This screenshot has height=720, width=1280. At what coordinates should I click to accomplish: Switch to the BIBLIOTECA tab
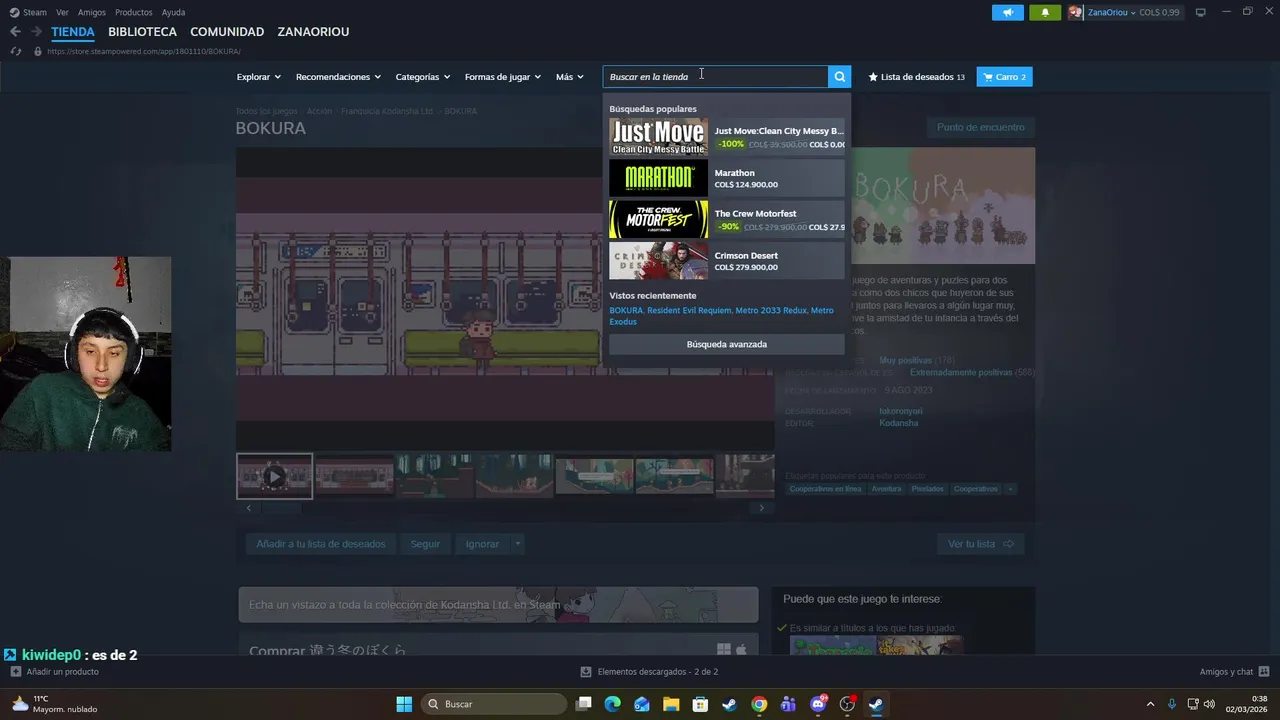coord(142,32)
